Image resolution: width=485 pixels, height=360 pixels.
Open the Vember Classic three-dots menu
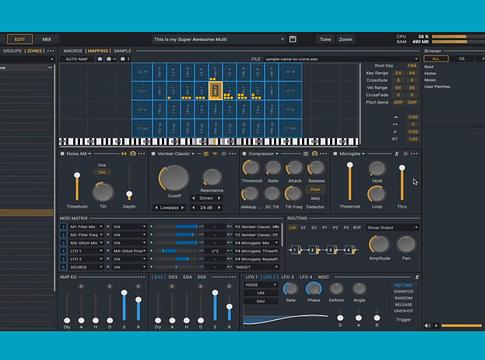(232, 154)
